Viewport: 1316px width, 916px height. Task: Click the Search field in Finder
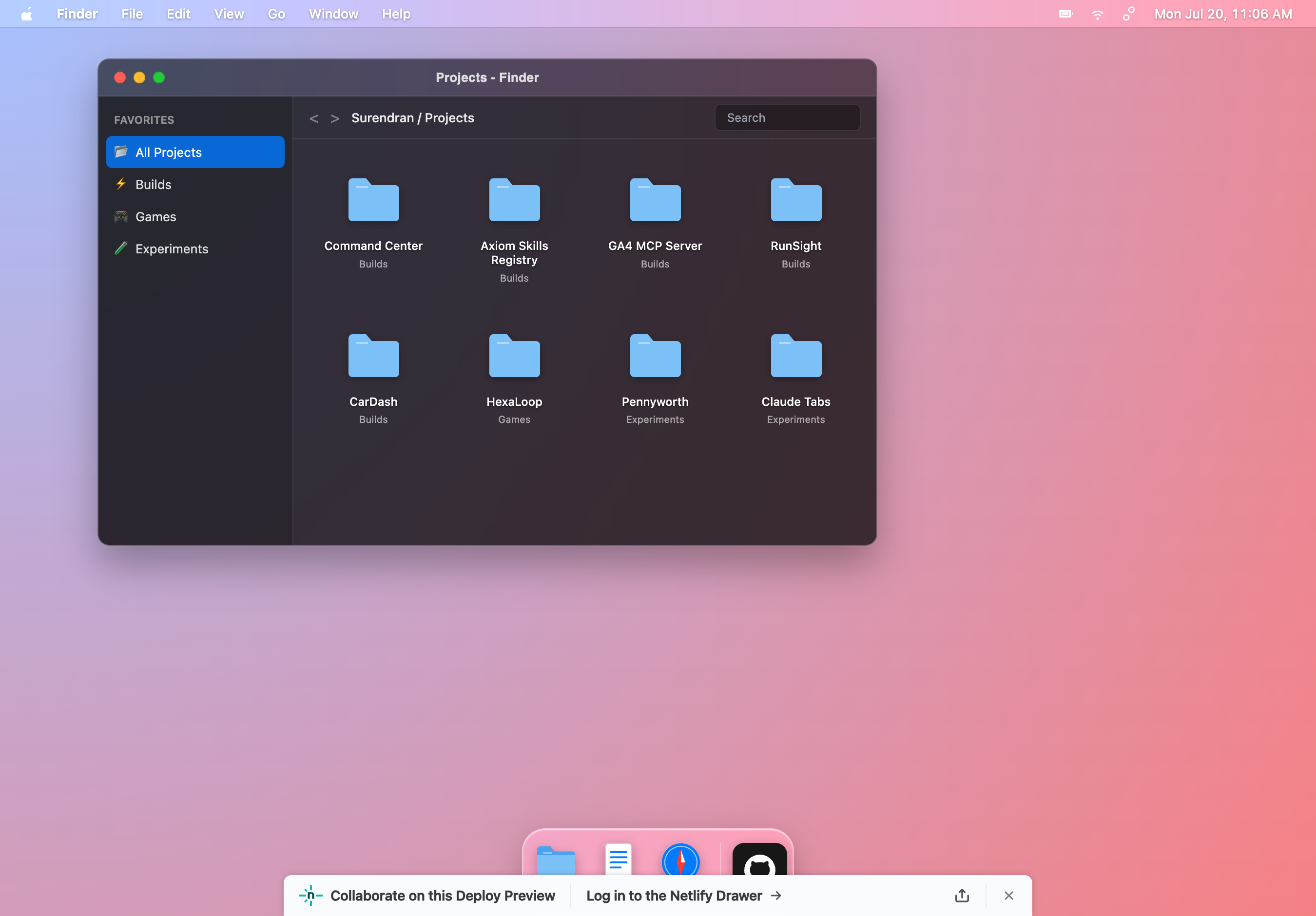coord(787,117)
